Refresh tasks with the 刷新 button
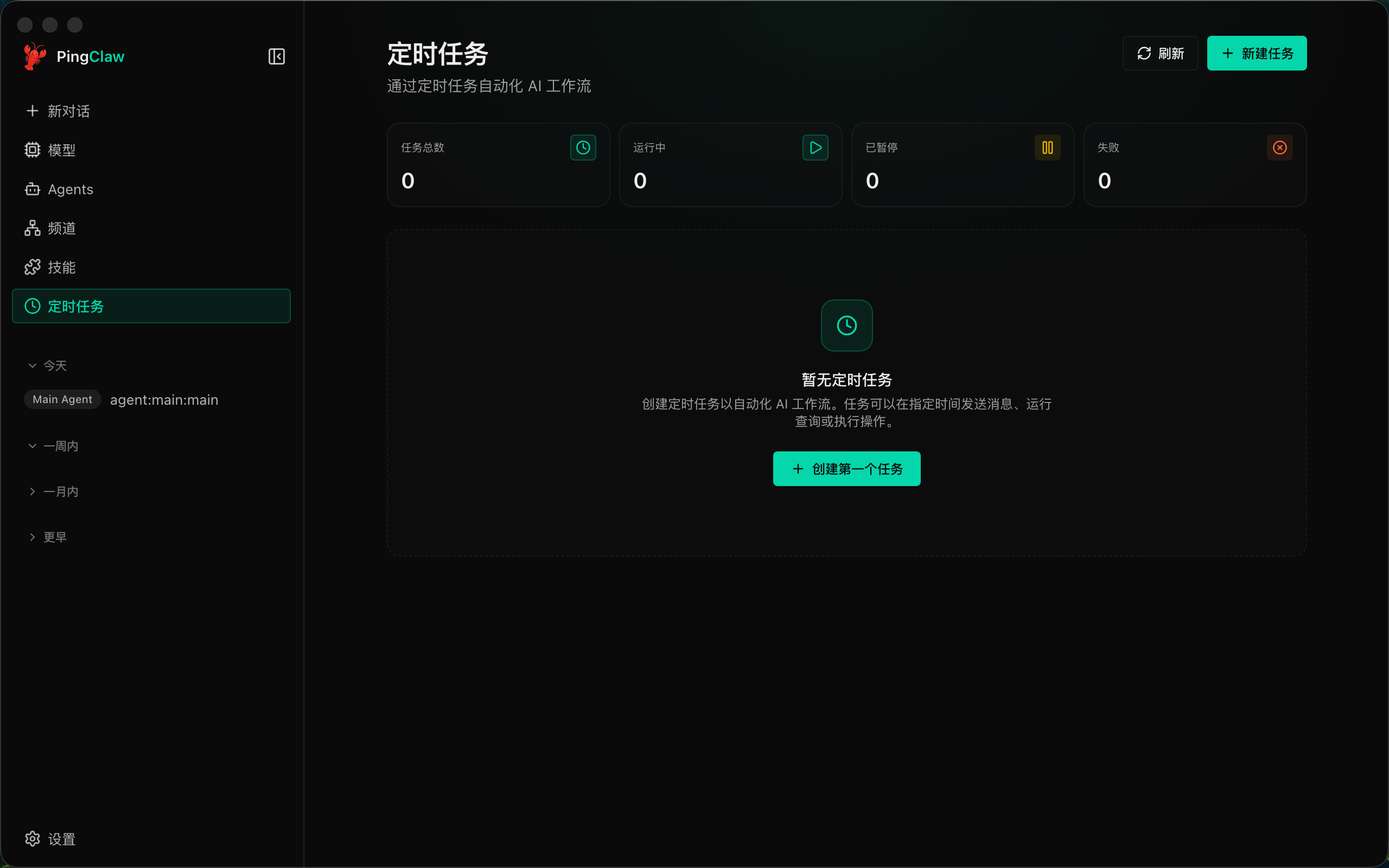Viewport: 1389px width, 868px height. click(x=1160, y=53)
